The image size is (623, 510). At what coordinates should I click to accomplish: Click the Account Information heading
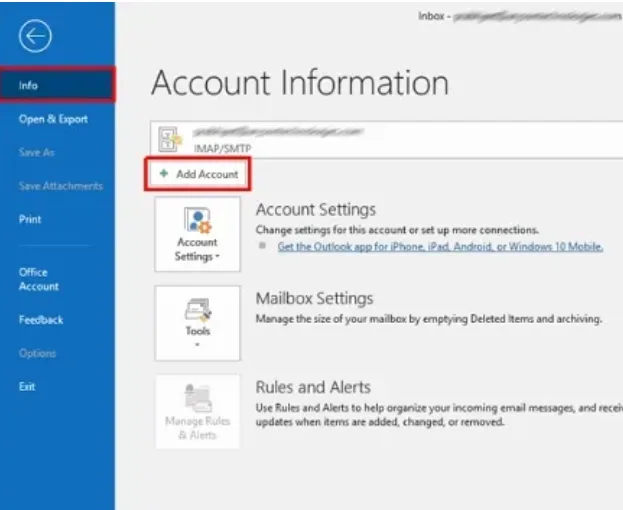(x=300, y=83)
